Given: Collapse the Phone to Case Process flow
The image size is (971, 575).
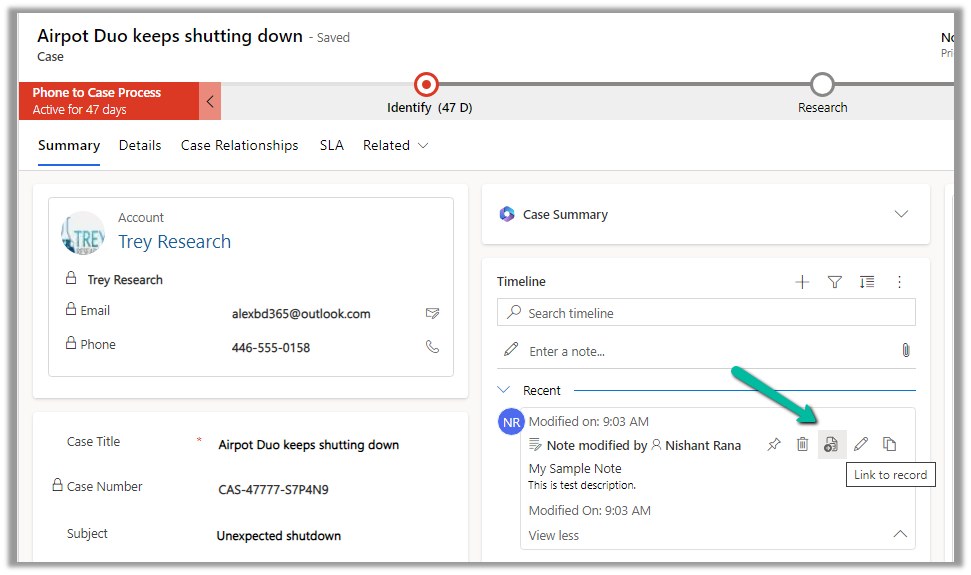Looking at the screenshot, I should pos(210,101).
